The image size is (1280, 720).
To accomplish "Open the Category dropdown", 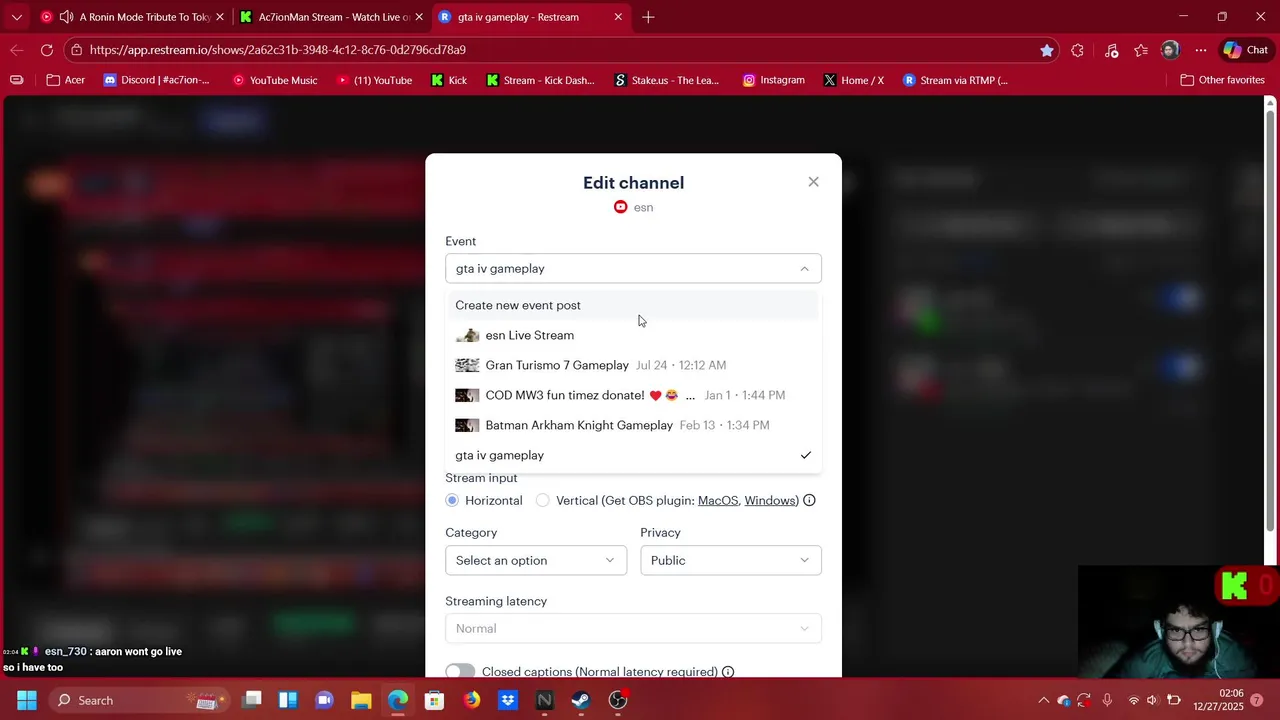I will coord(536,560).
